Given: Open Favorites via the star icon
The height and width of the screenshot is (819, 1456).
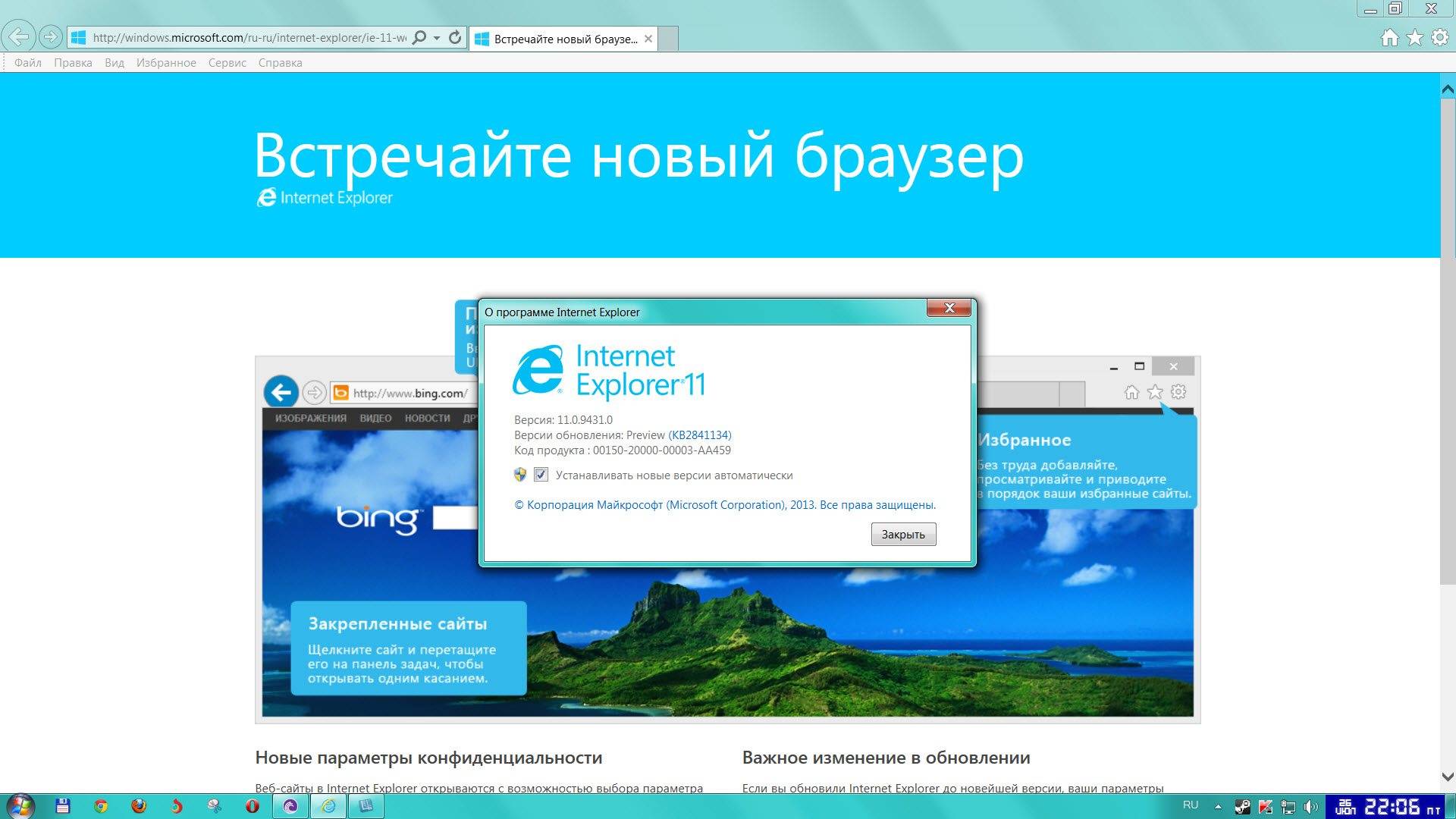Looking at the screenshot, I should (1415, 38).
